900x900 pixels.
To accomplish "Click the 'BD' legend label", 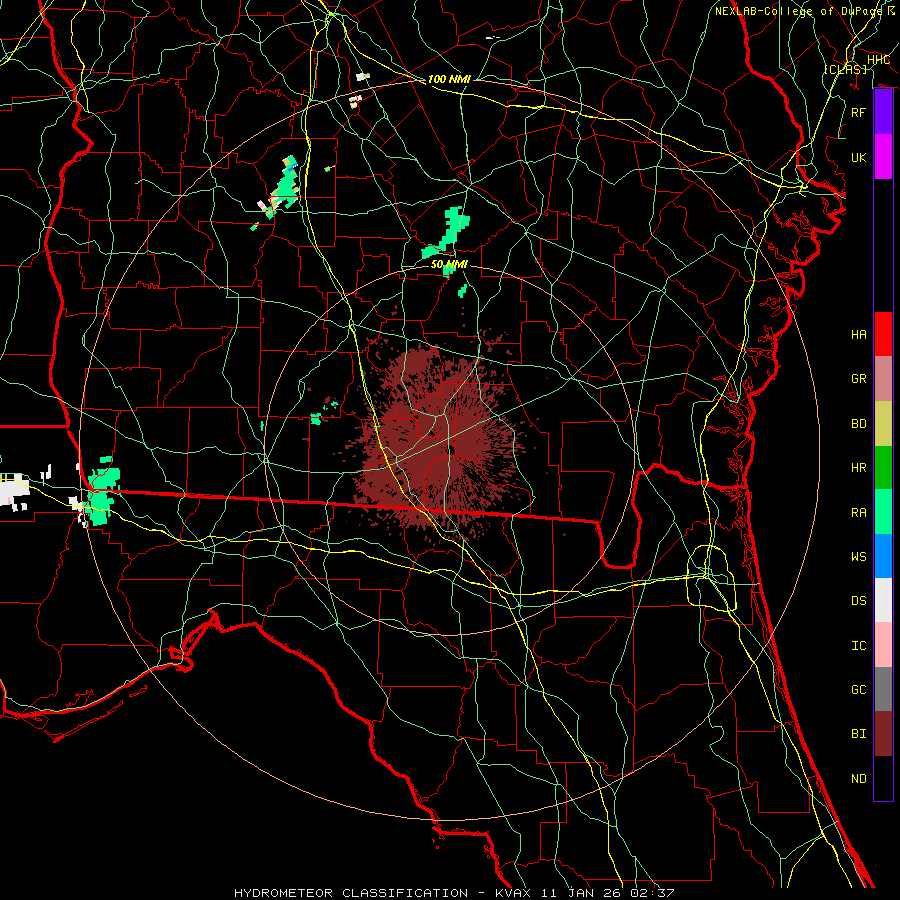I will [x=858, y=423].
